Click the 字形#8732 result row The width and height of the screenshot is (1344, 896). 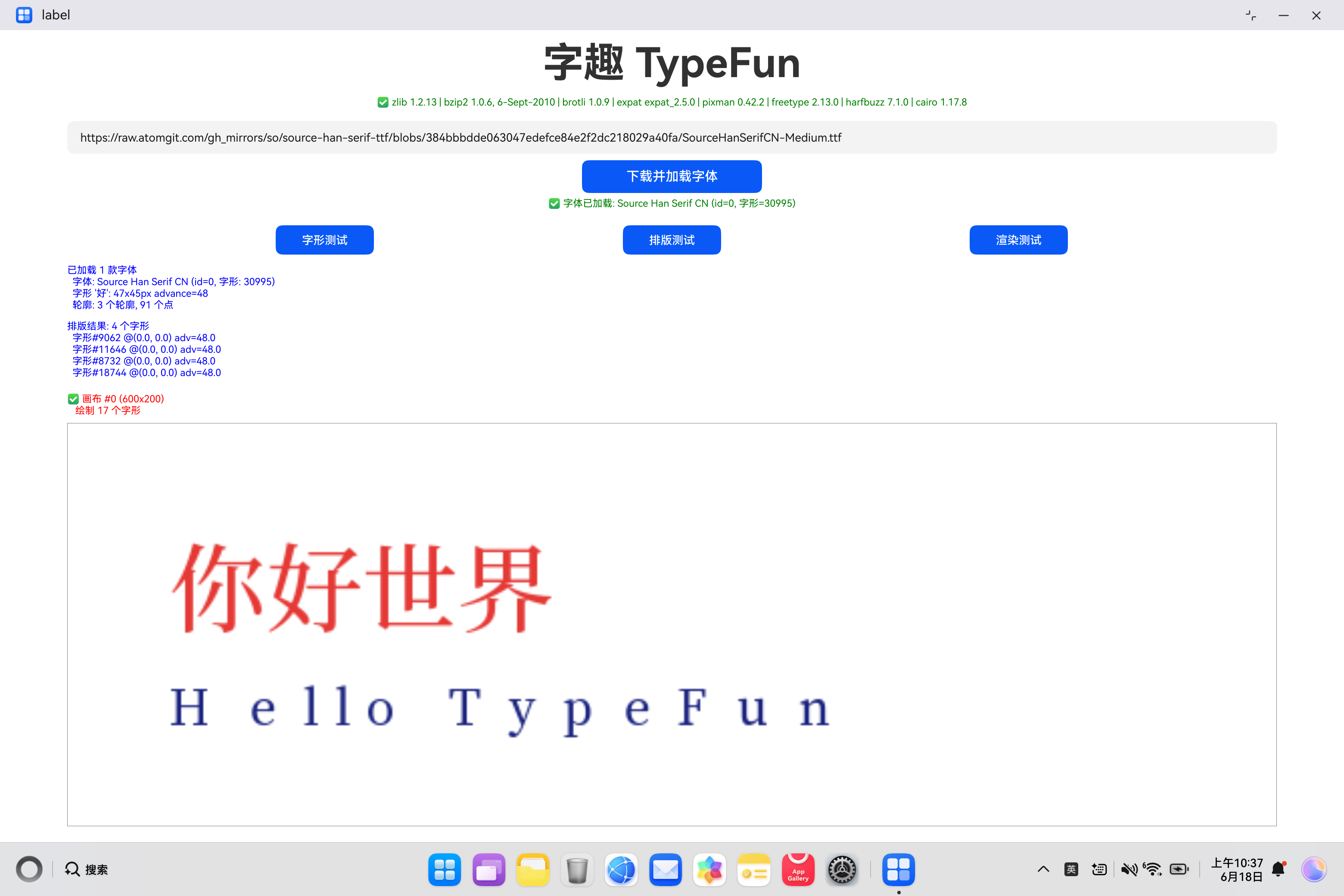coord(144,361)
